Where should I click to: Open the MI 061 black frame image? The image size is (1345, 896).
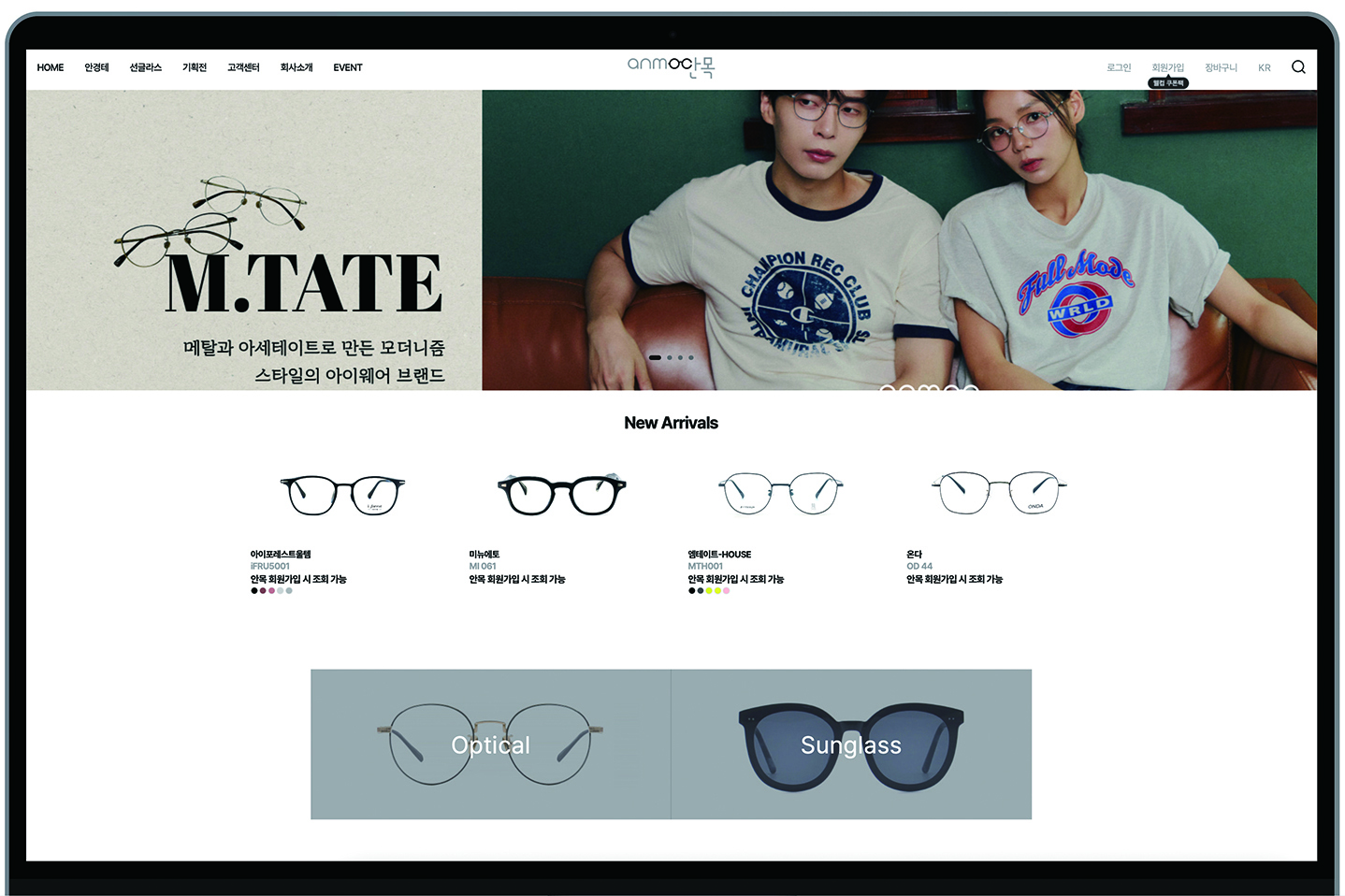point(561,494)
